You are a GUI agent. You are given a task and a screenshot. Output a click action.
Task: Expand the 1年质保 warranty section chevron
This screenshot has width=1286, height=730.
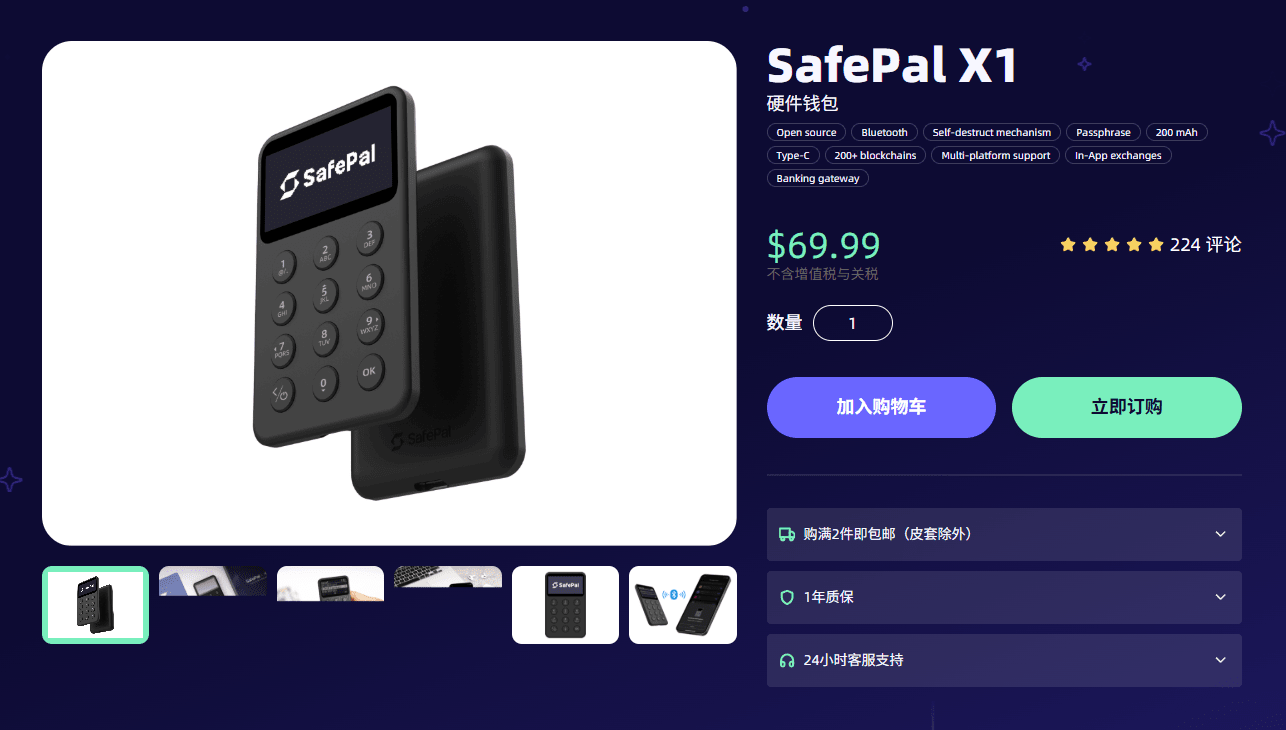(1220, 597)
